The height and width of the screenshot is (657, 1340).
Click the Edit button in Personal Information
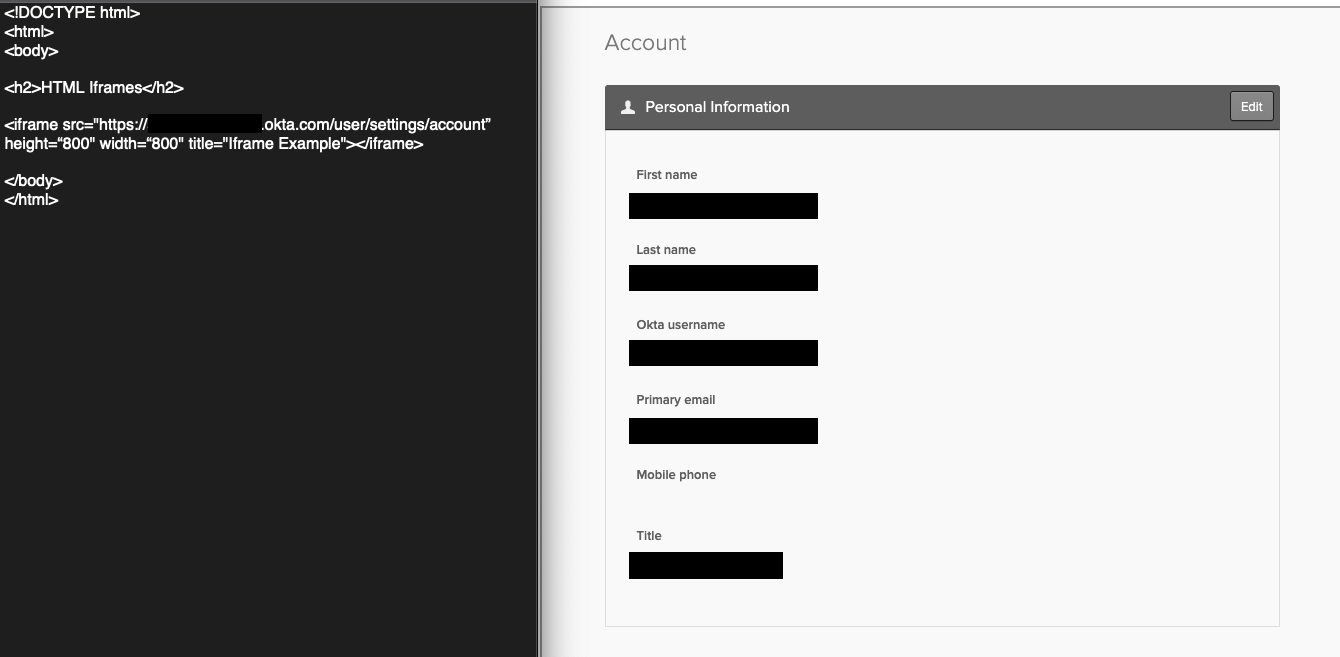click(x=1251, y=107)
